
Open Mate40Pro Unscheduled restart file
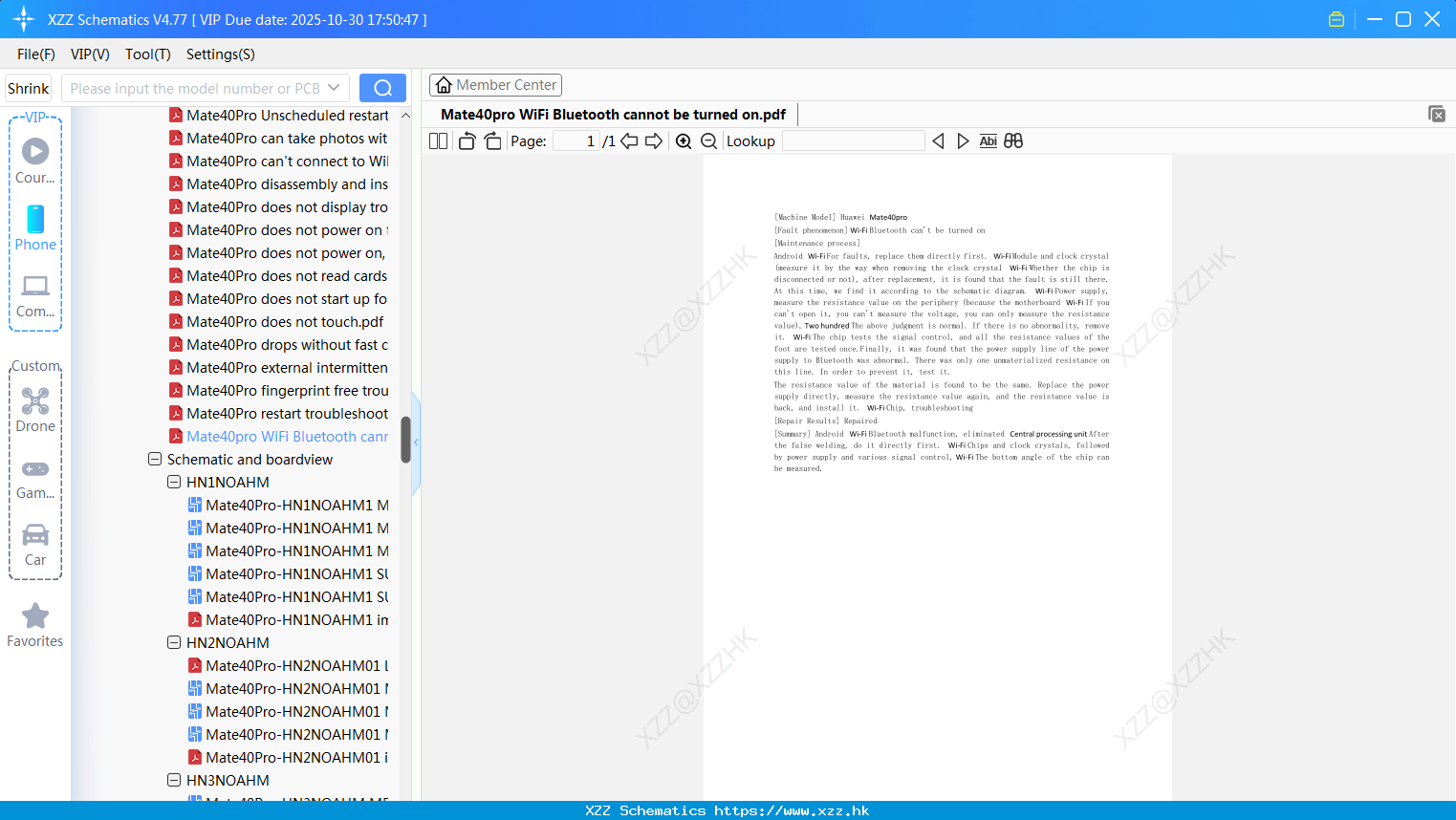278,115
